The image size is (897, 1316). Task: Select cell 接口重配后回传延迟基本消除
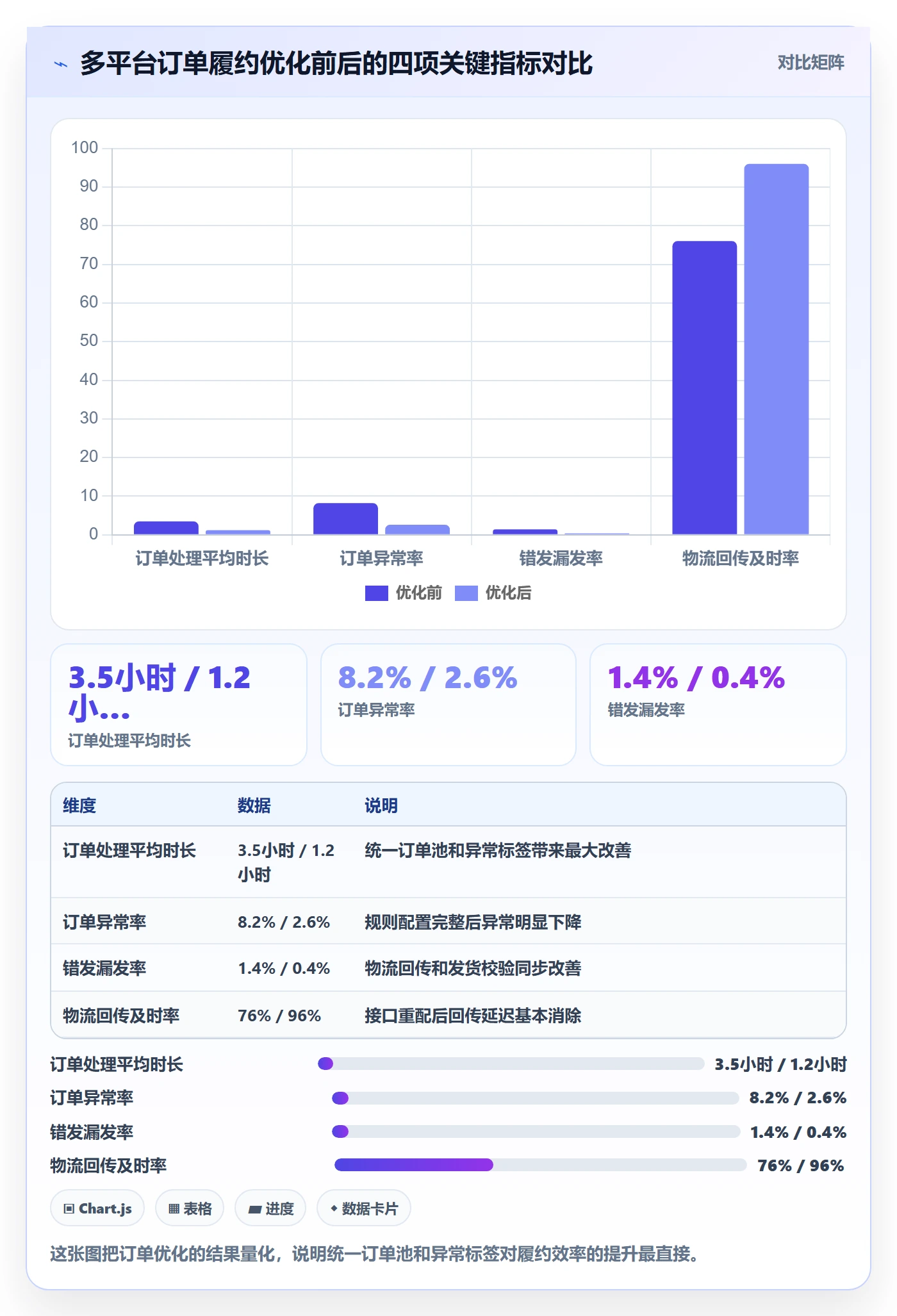(473, 1016)
